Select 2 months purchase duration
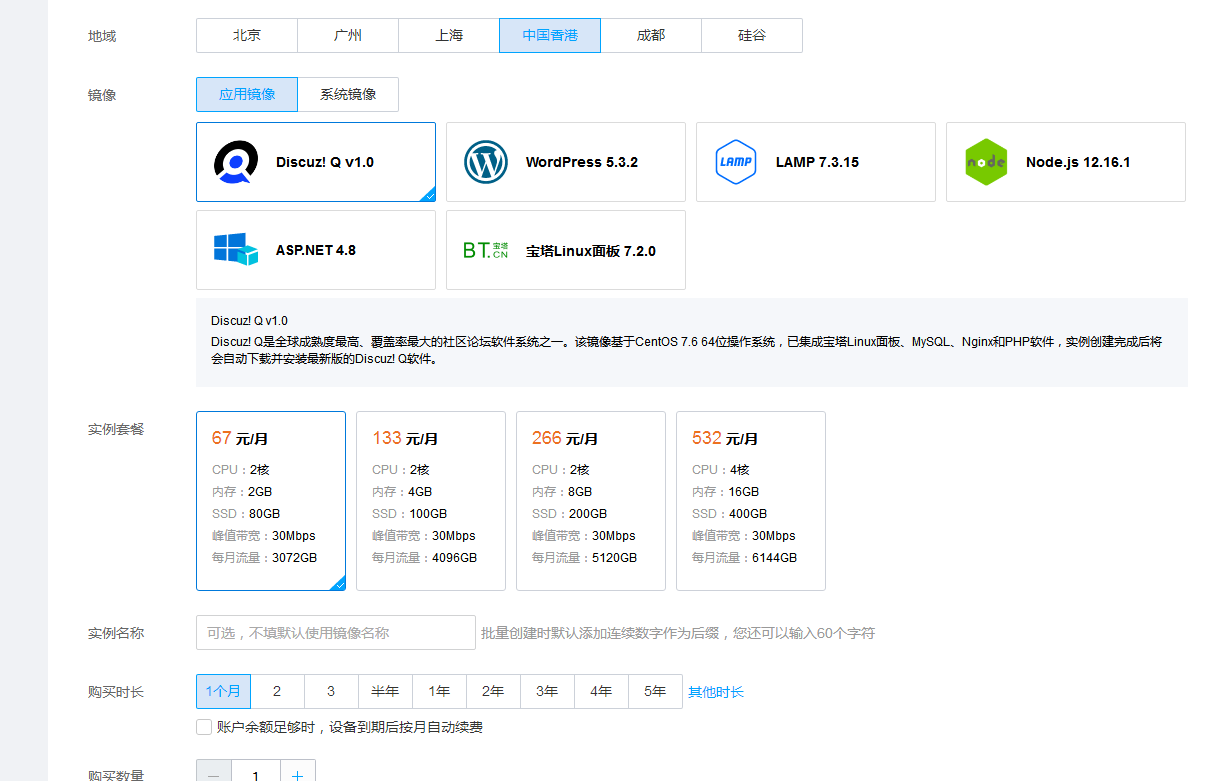This screenshot has height=781, width=1228. click(x=277, y=691)
